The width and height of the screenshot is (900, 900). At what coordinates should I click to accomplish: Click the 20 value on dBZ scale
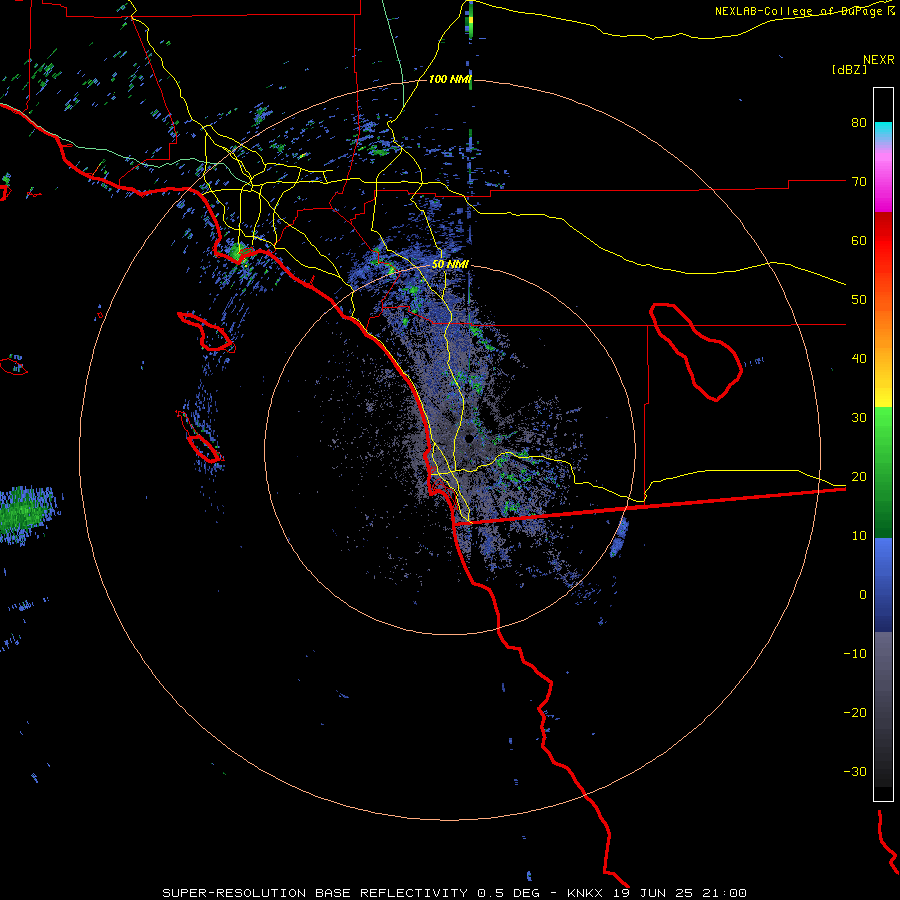coord(859,476)
